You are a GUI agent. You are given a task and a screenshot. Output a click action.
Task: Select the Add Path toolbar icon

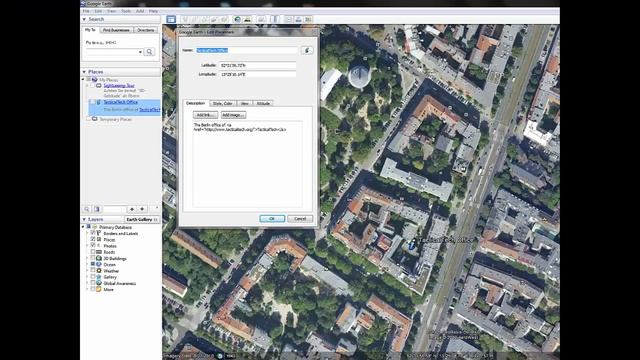[x=204, y=19]
